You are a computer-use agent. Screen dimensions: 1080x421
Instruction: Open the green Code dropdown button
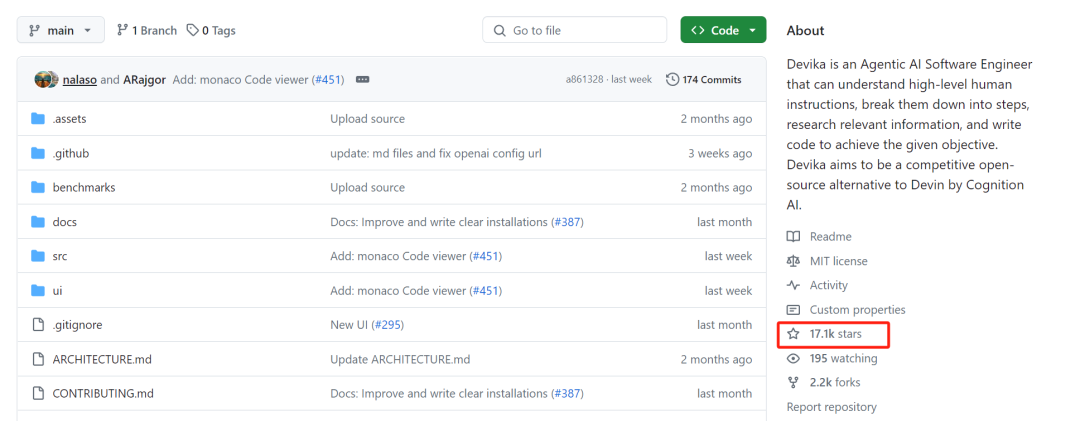pyautogui.click(x=723, y=30)
